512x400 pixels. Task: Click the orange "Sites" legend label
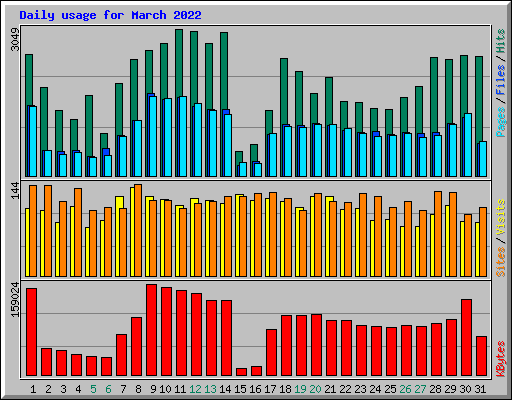click(x=501, y=262)
